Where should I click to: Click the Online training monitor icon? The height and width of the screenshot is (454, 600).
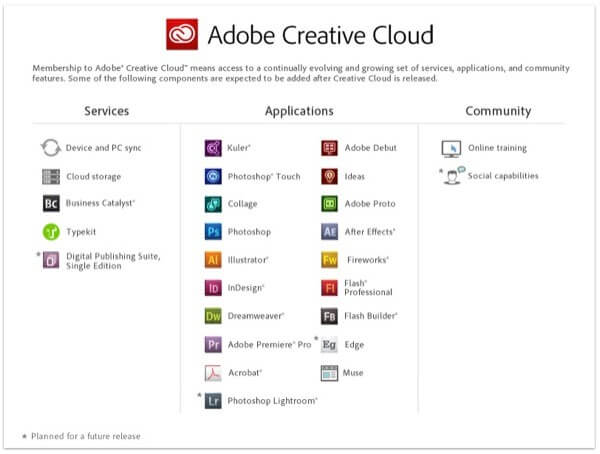[451, 149]
